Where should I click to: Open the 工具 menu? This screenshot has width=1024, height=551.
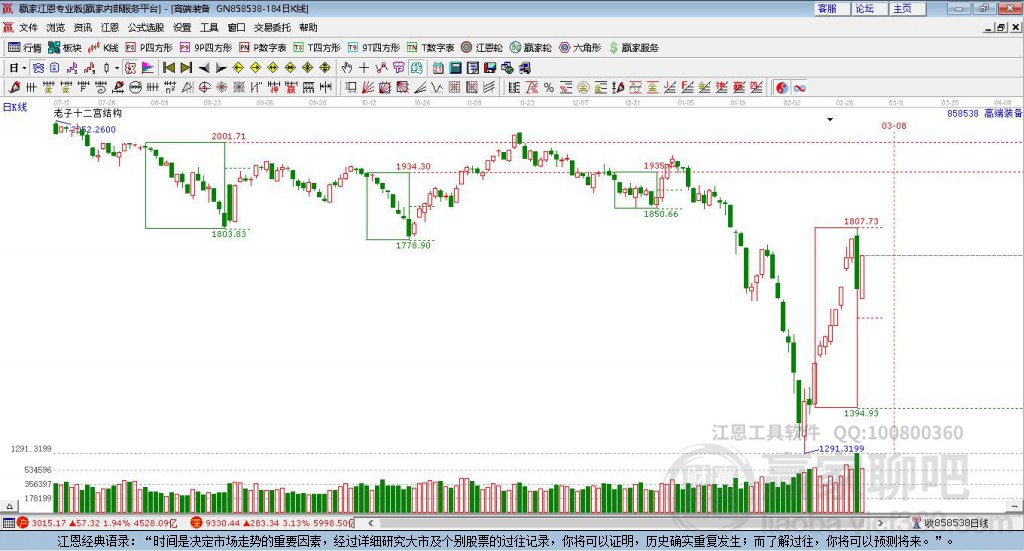[x=209, y=27]
